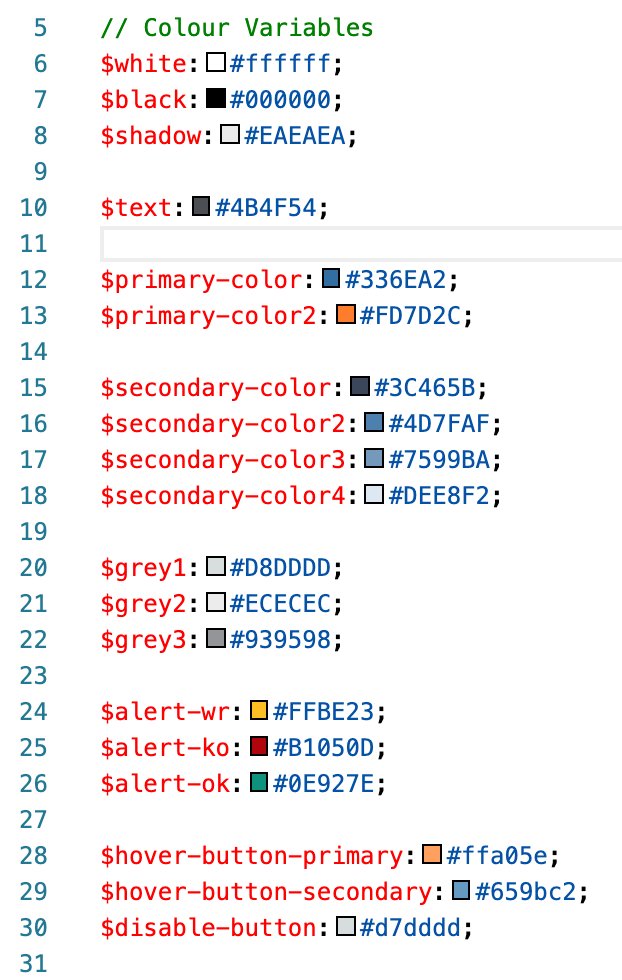Open color picker for $white swatch

pyautogui.click(x=216, y=62)
